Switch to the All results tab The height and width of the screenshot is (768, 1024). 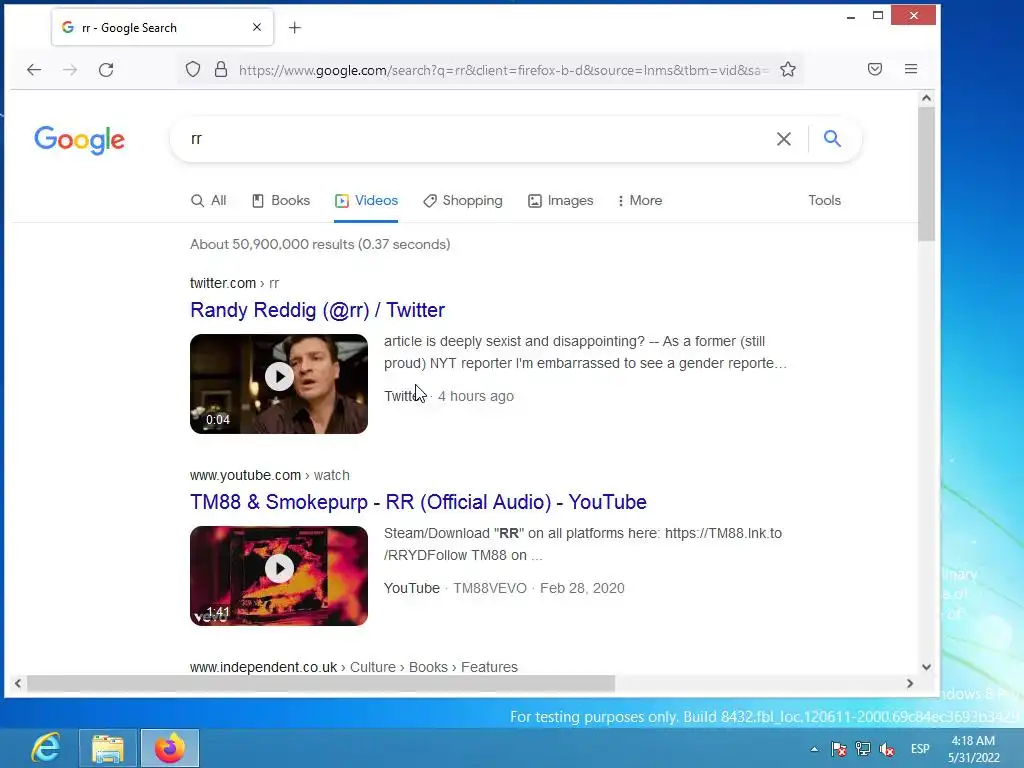click(x=208, y=200)
